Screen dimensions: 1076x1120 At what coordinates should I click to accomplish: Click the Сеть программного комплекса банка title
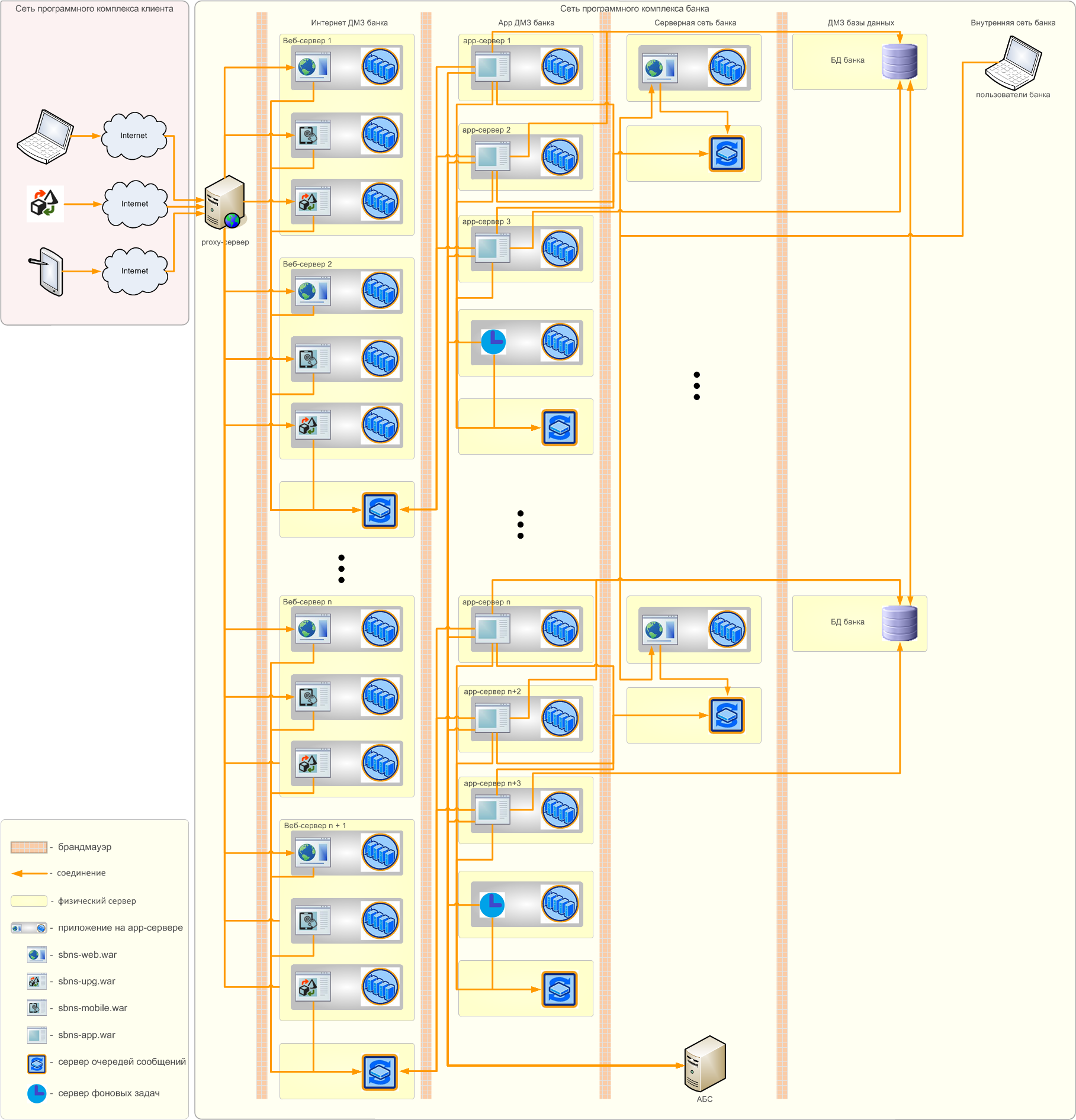(x=634, y=9)
